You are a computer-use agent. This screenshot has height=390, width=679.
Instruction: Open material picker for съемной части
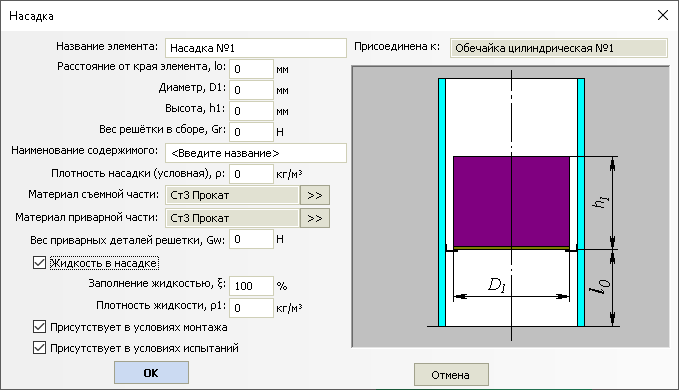click(315, 195)
